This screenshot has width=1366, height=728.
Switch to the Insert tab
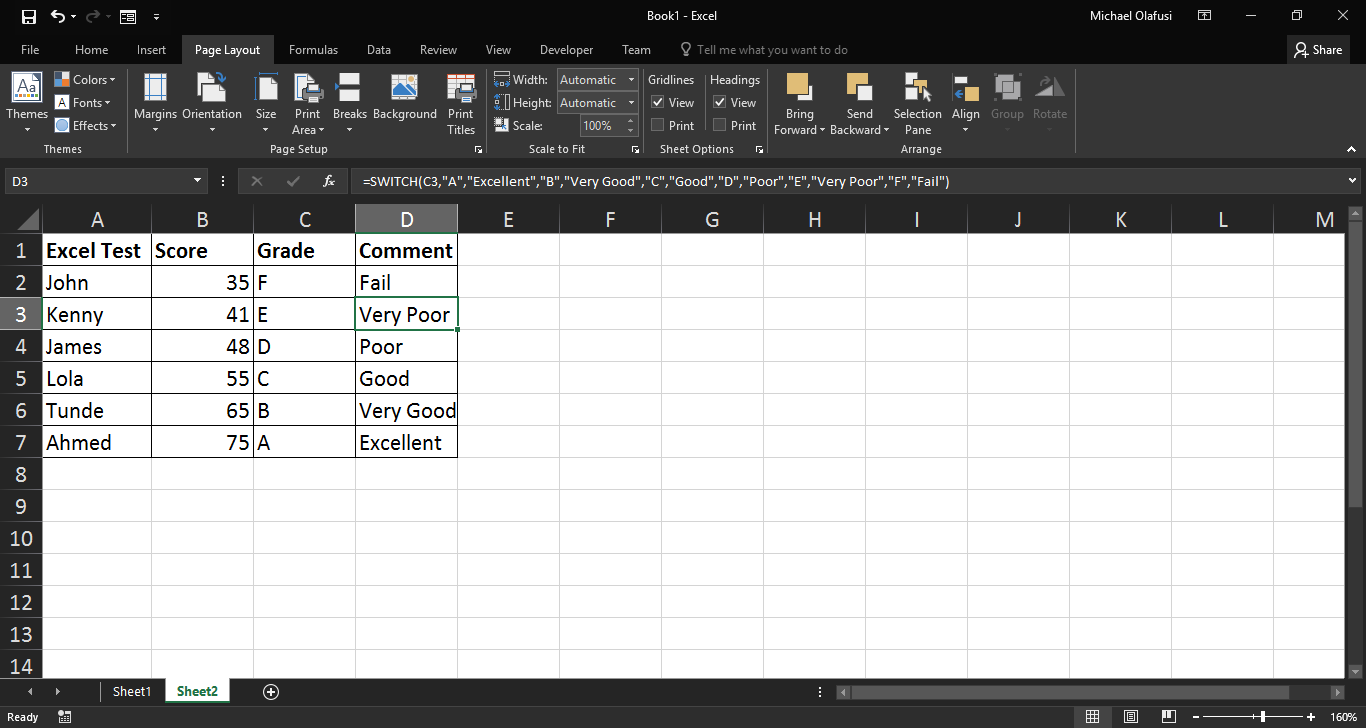(x=151, y=49)
